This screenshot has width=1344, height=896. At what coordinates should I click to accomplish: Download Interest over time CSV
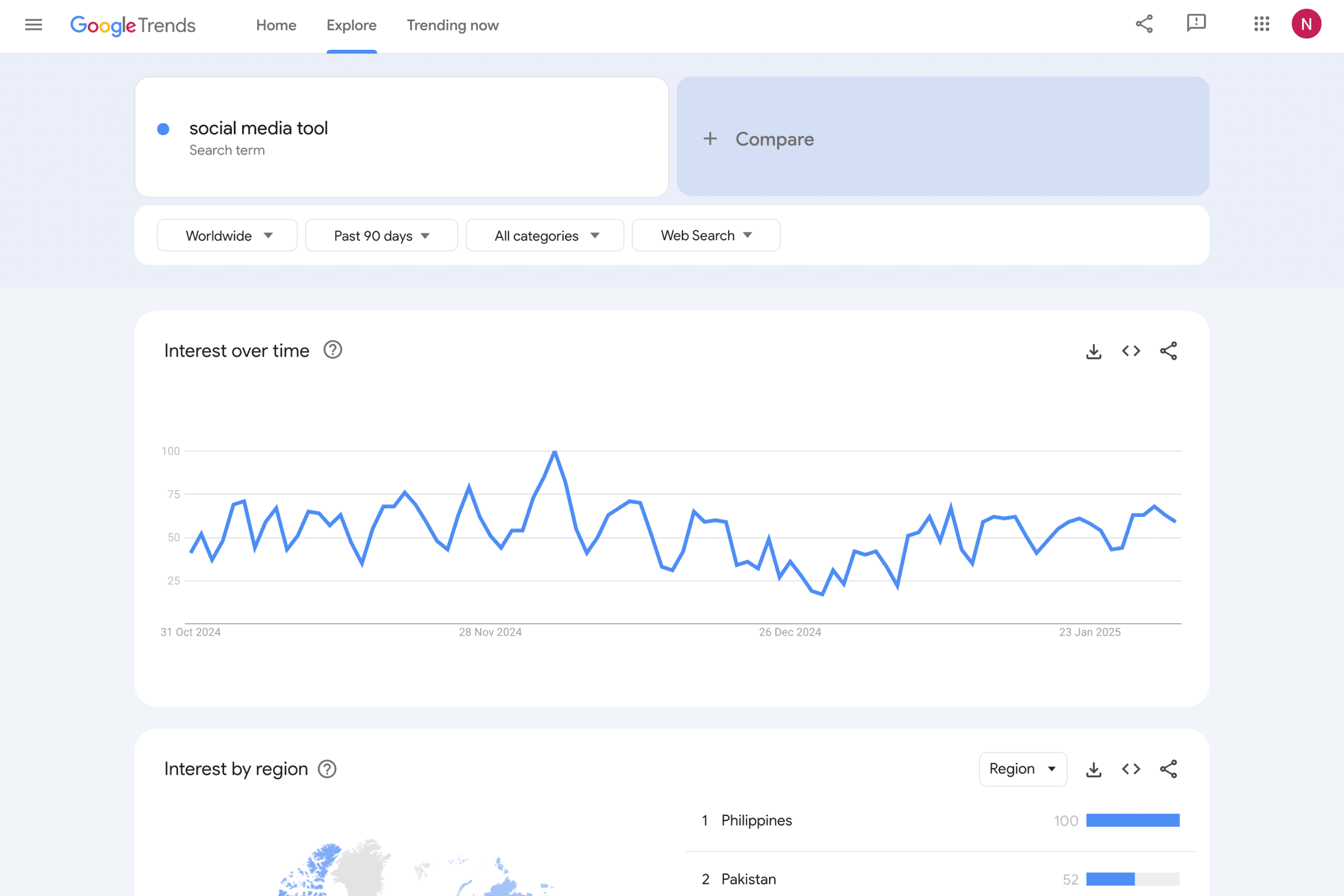click(x=1094, y=351)
